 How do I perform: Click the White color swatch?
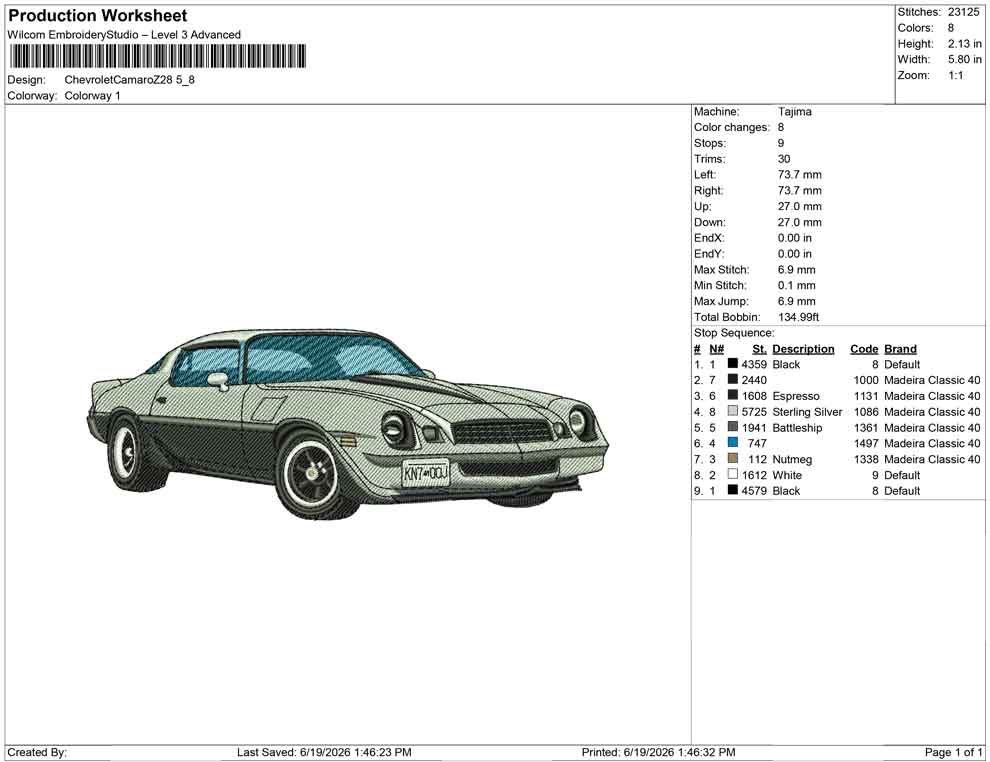click(x=732, y=474)
